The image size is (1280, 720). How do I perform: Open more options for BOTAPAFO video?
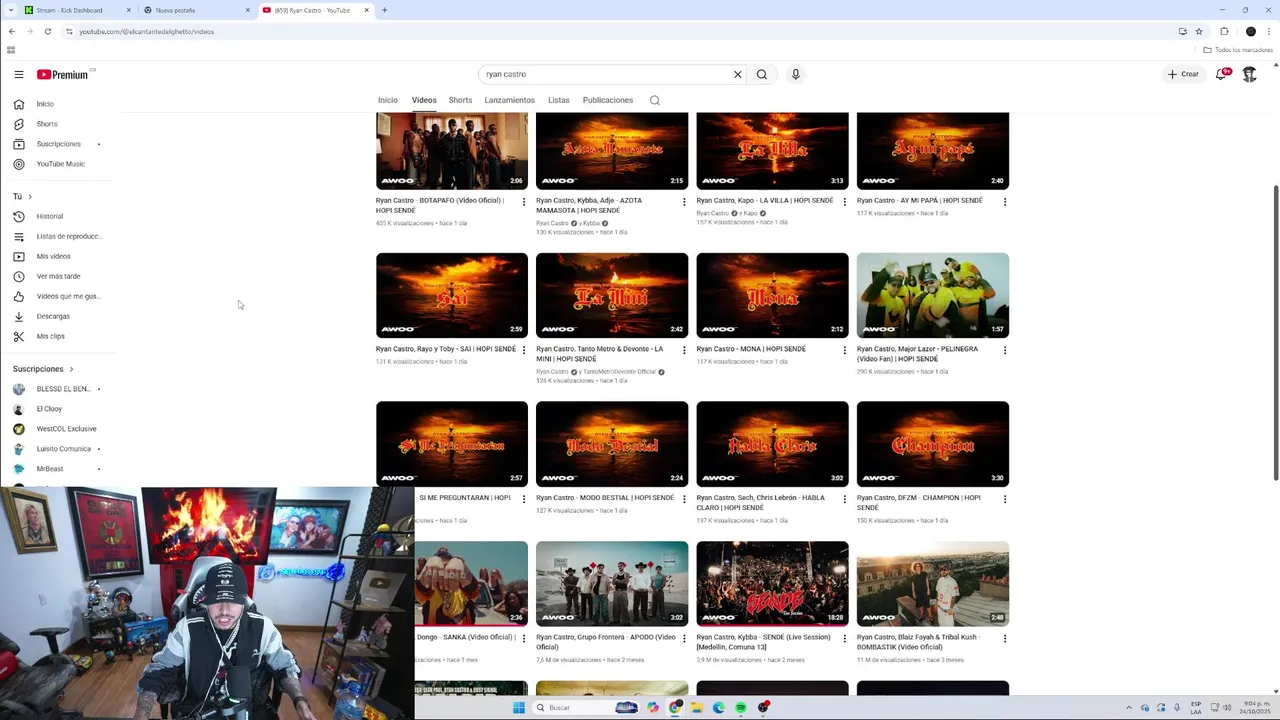[524, 202]
